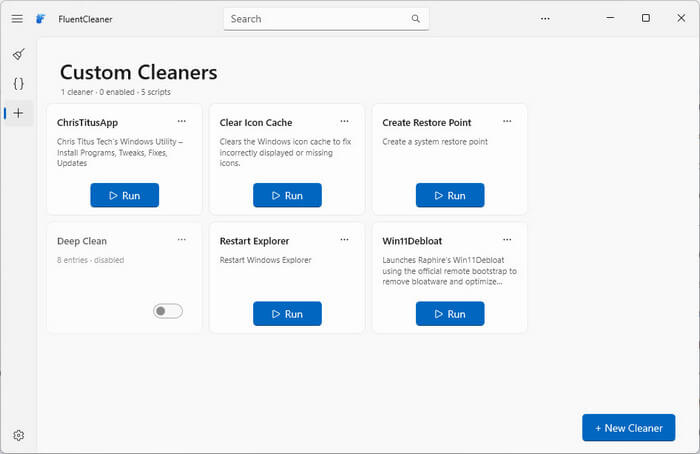The height and width of the screenshot is (454, 700).
Task: Open the ChrisTitusApp card options menu
Action: pos(182,121)
